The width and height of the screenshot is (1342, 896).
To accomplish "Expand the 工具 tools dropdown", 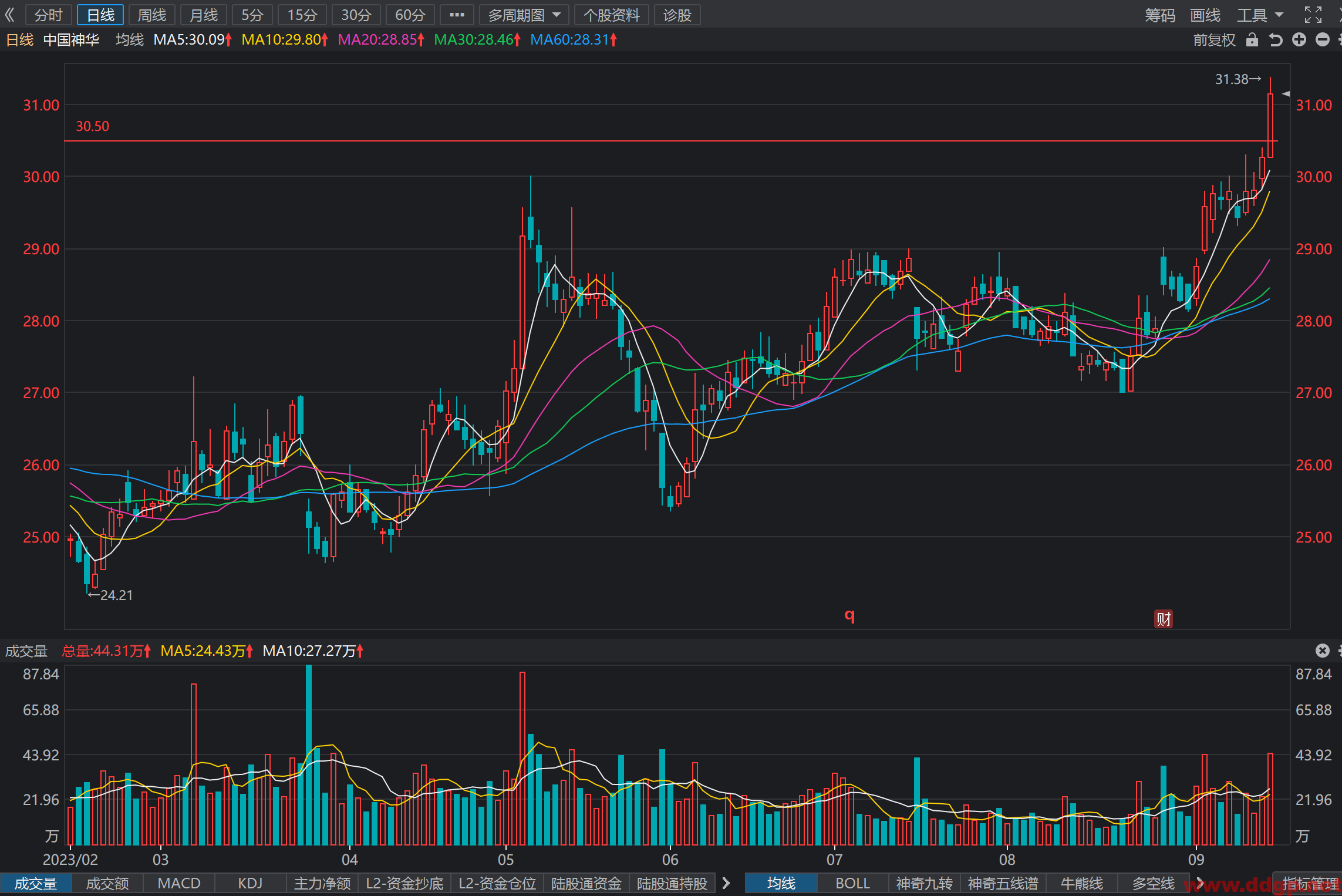I will tap(1260, 15).
